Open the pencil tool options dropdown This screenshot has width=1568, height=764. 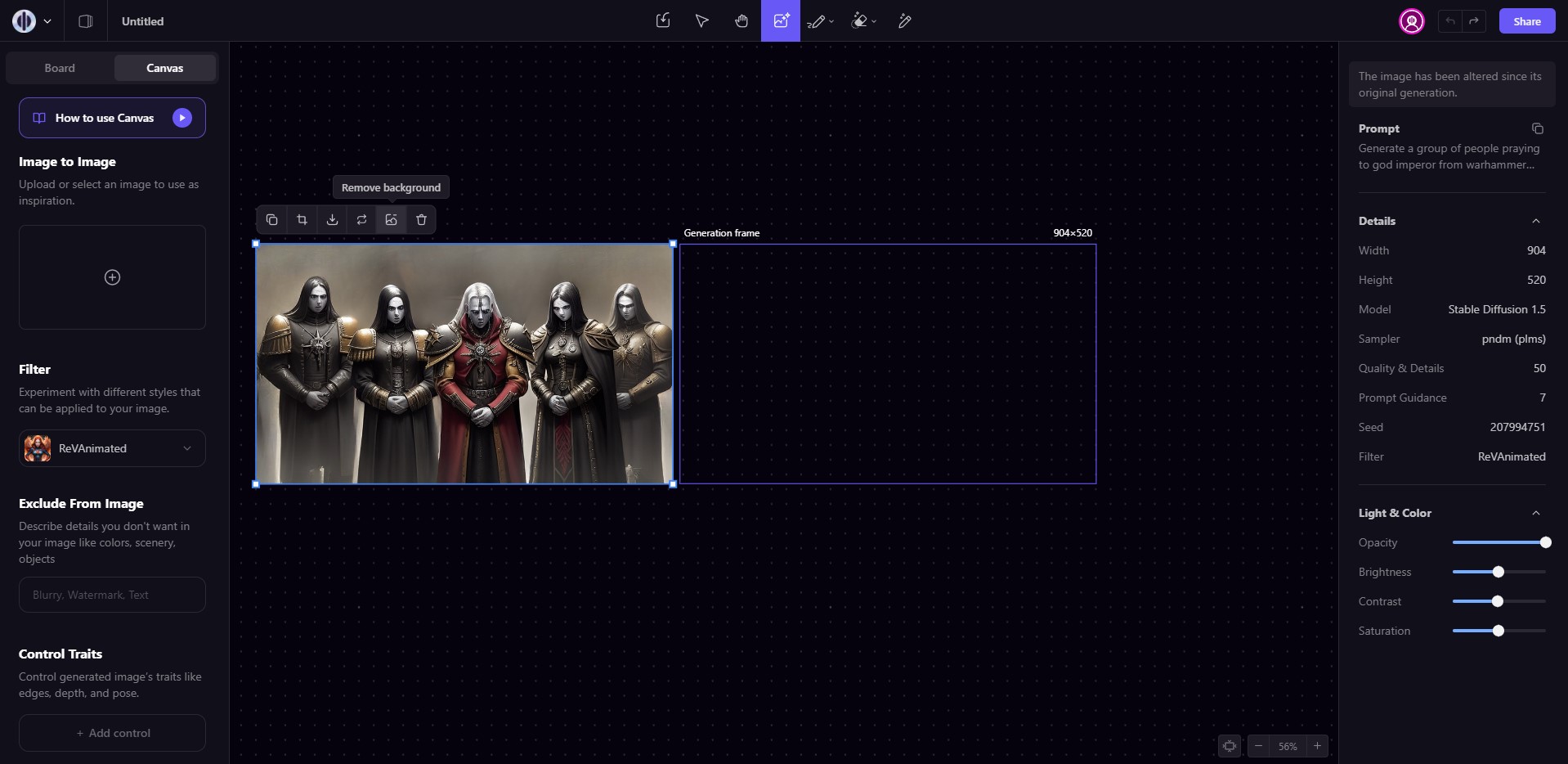point(831,21)
